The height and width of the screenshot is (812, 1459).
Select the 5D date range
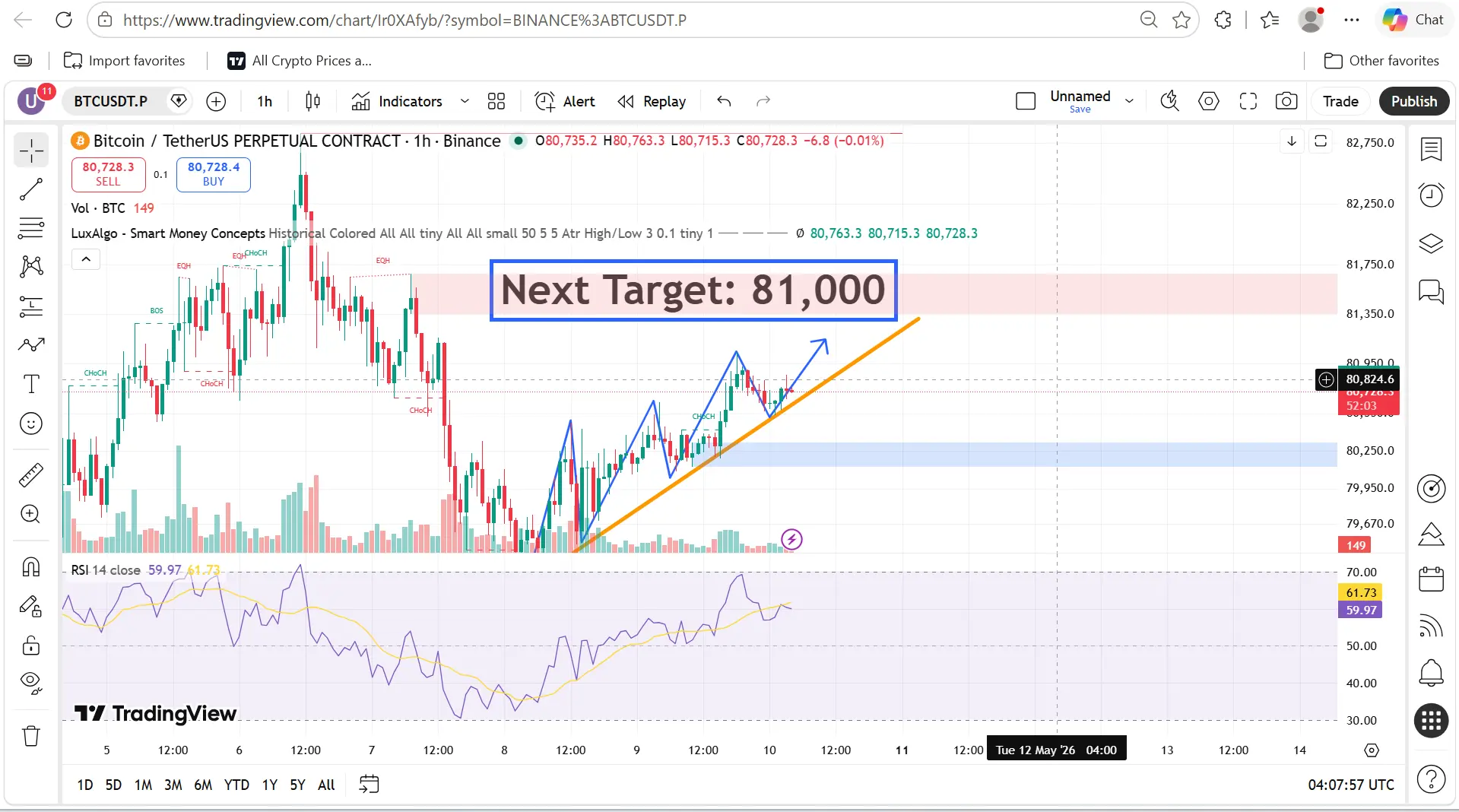coord(113,785)
